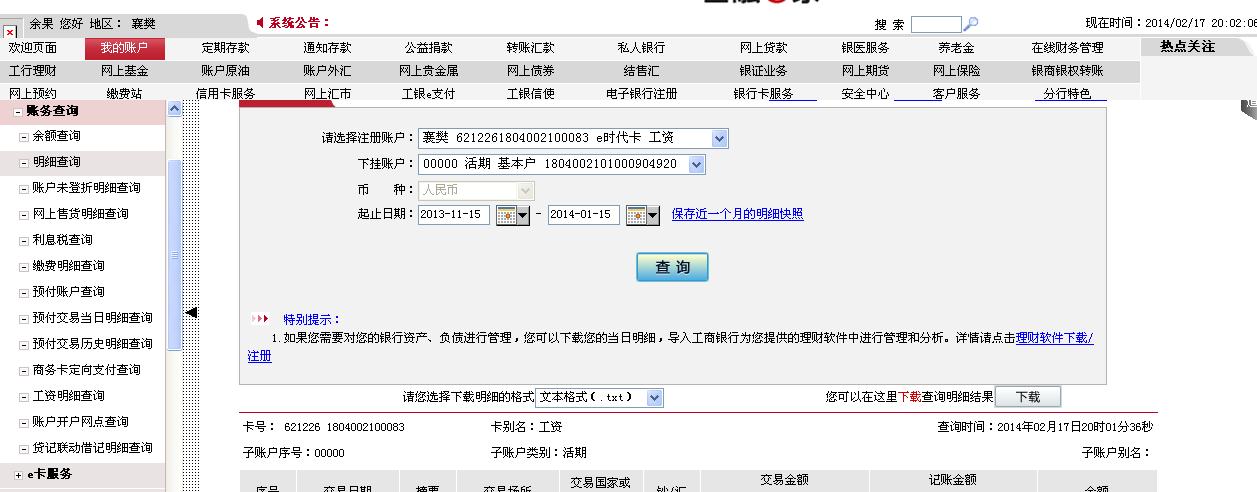Screen dimensions: 1257x492
Task: Open the 欢迎页面 menu
Action: (x=33, y=48)
